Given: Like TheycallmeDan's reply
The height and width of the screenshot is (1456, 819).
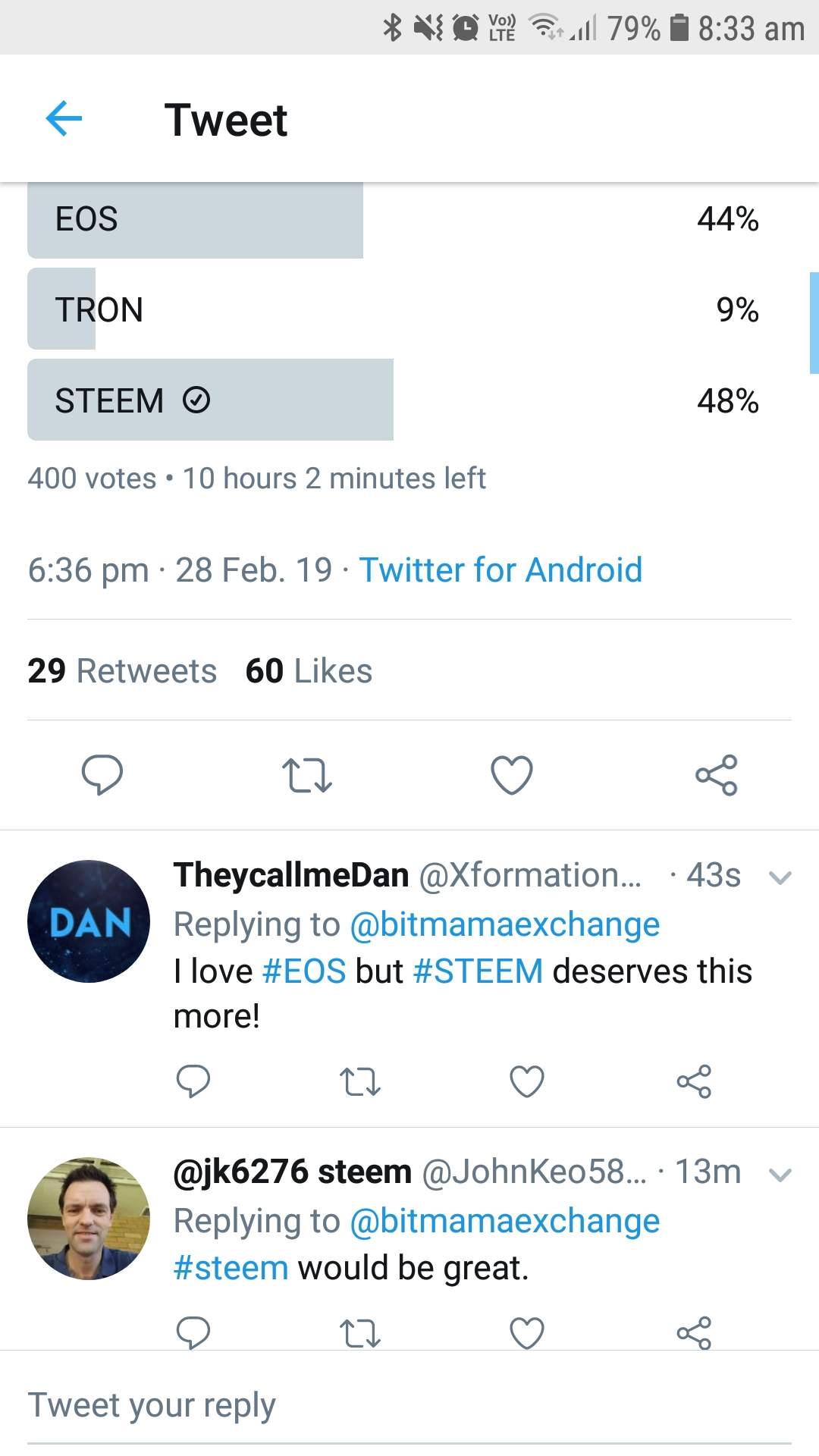Looking at the screenshot, I should [x=527, y=1081].
